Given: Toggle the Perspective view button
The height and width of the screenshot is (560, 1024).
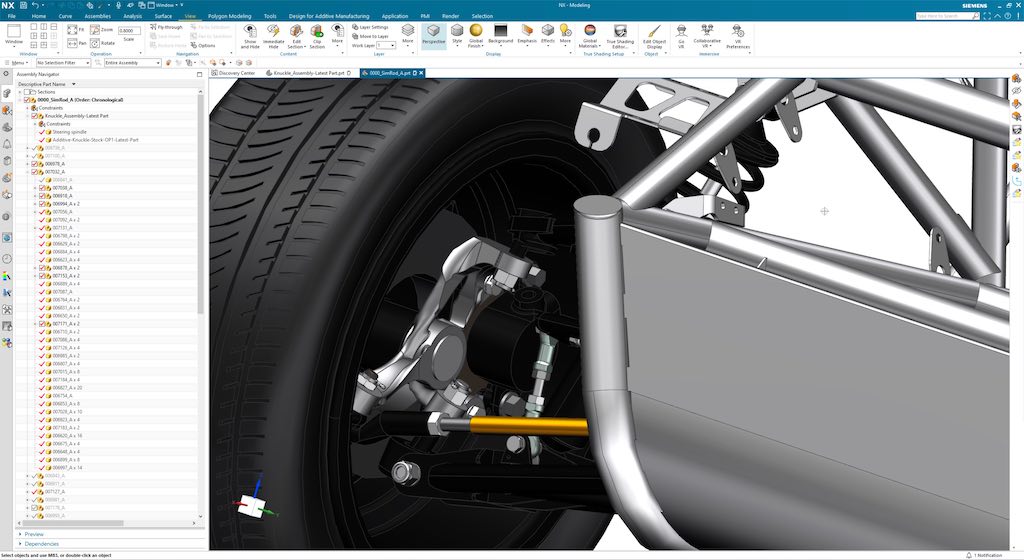Looking at the screenshot, I should click(433, 35).
